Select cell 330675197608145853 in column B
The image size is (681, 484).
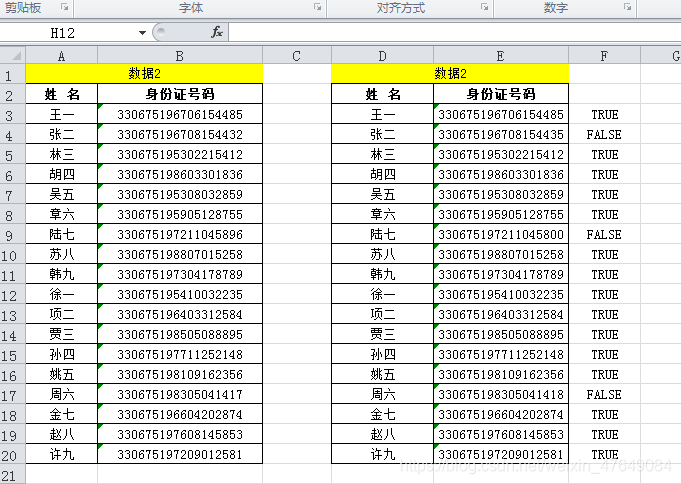tap(180, 434)
